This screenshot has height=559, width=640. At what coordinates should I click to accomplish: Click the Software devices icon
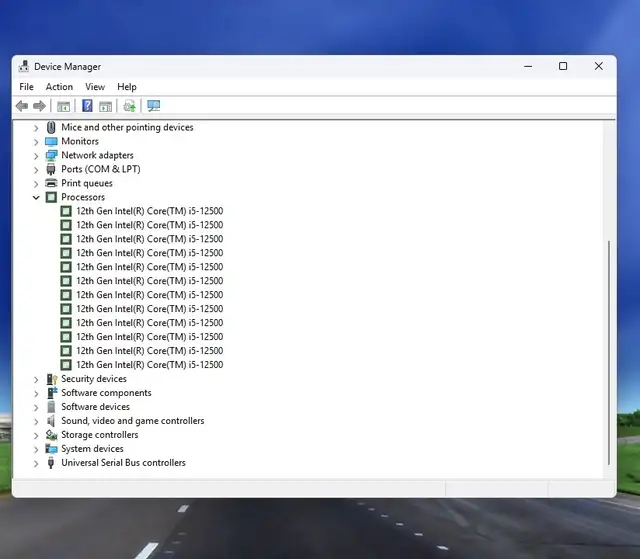(51, 407)
